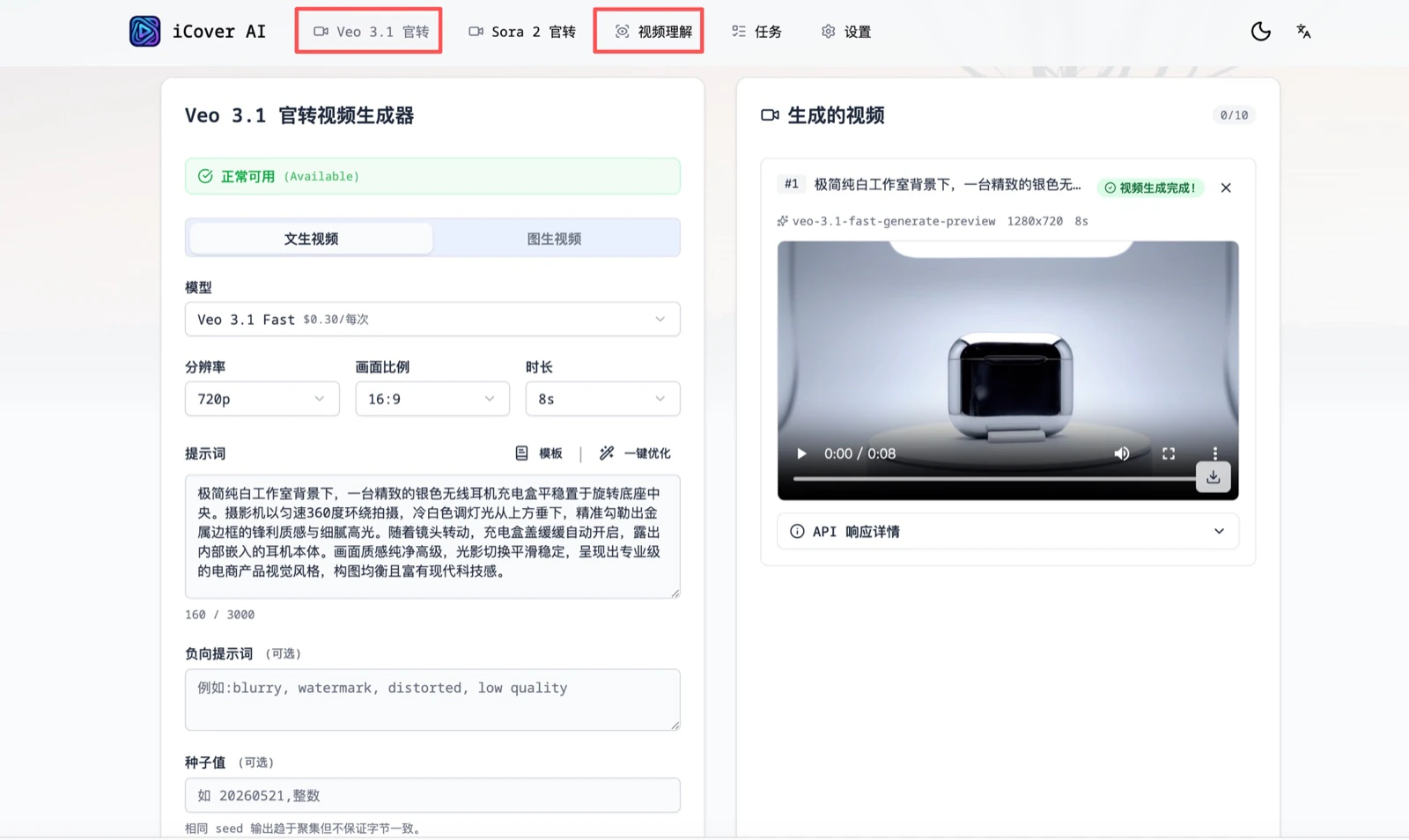This screenshot has width=1409, height=840.
Task: Open the 8s duration dropdown
Action: tap(602, 399)
